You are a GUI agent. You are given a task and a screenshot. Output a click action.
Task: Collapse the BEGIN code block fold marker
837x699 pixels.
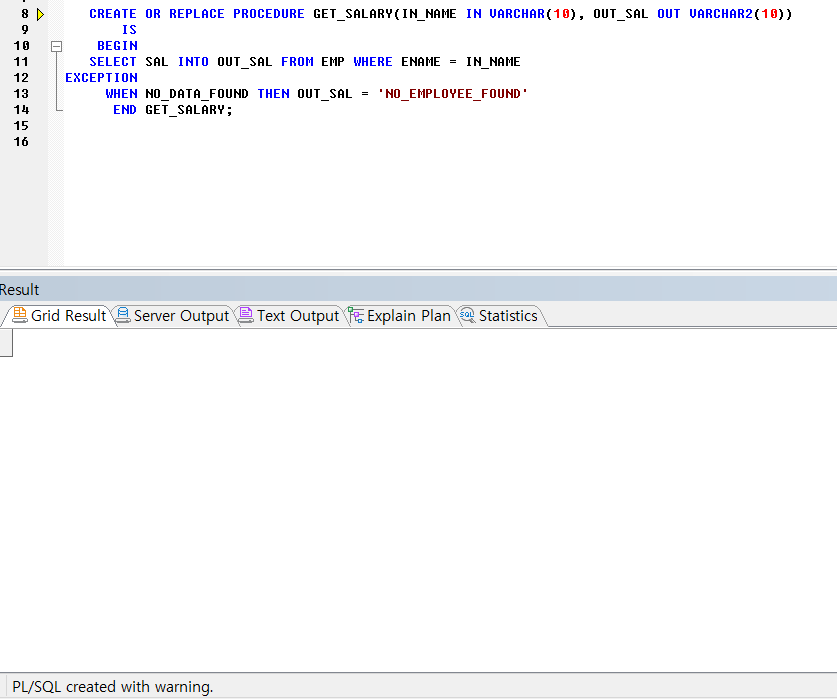click(57, 46)
